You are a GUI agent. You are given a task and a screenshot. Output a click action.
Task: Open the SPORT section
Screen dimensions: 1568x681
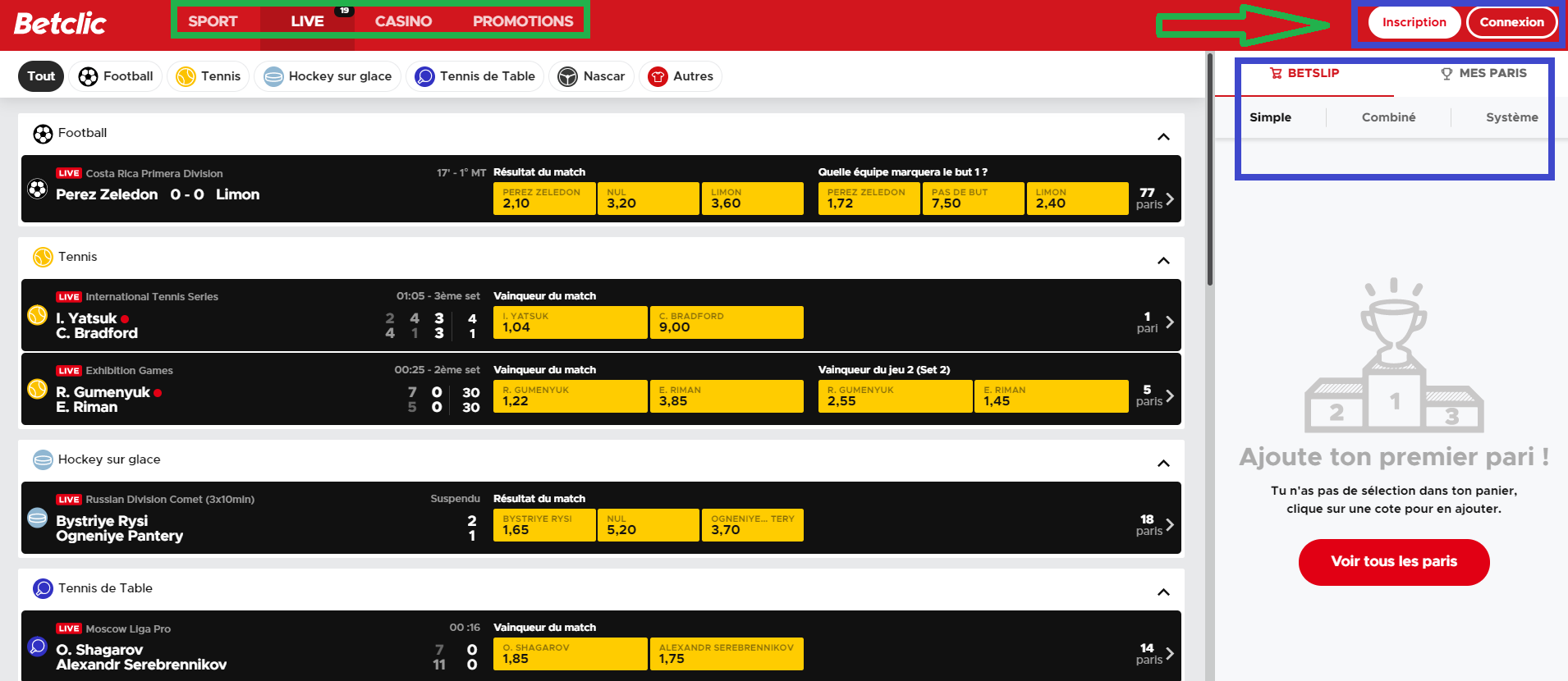coord(213,21)
